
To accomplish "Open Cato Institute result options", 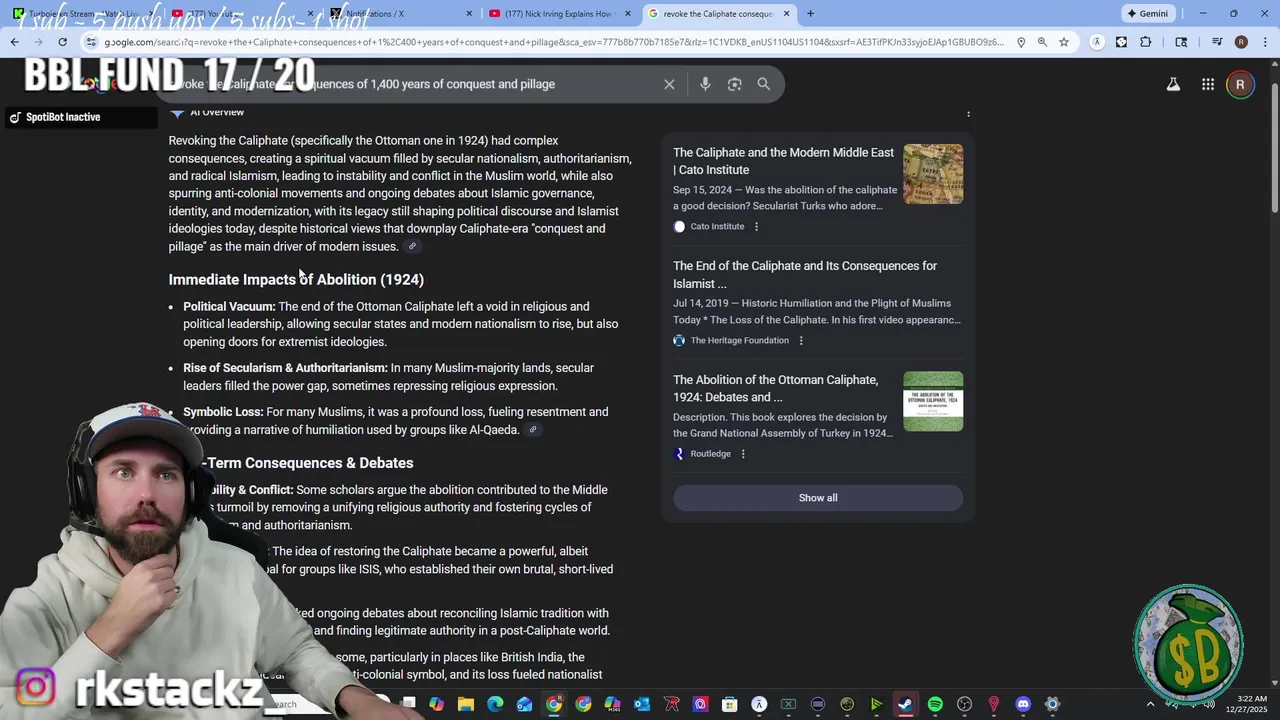I will coord(756,227).
